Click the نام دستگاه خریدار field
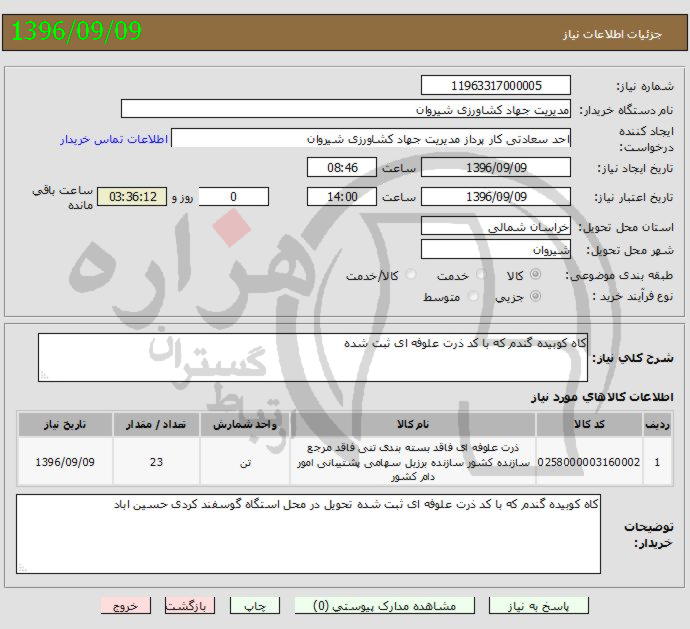 tap(345, 109)
